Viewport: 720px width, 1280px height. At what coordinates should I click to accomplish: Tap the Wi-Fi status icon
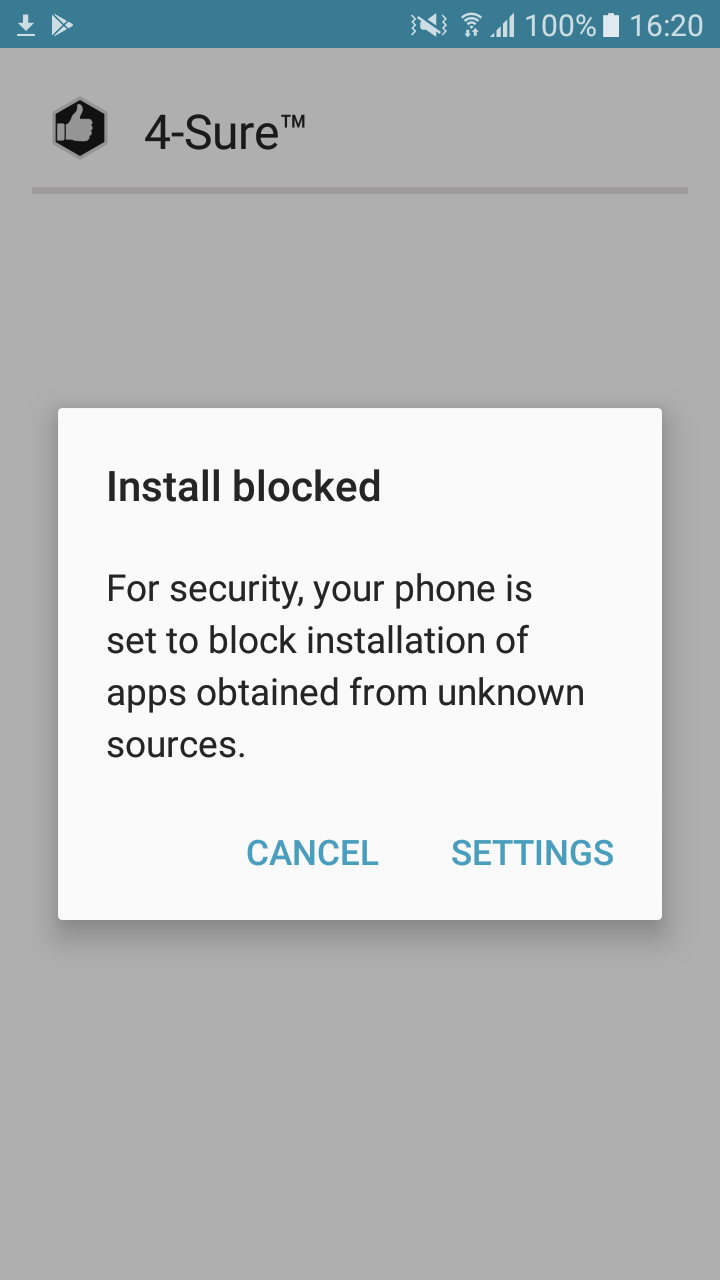[x=471, y=25]
